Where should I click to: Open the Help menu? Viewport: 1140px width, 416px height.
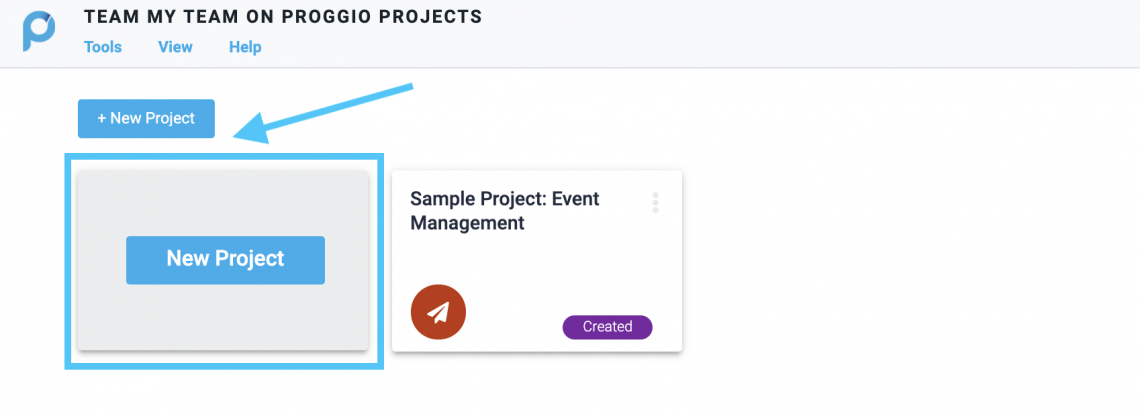pyautogui.click(x=245, y=47)
